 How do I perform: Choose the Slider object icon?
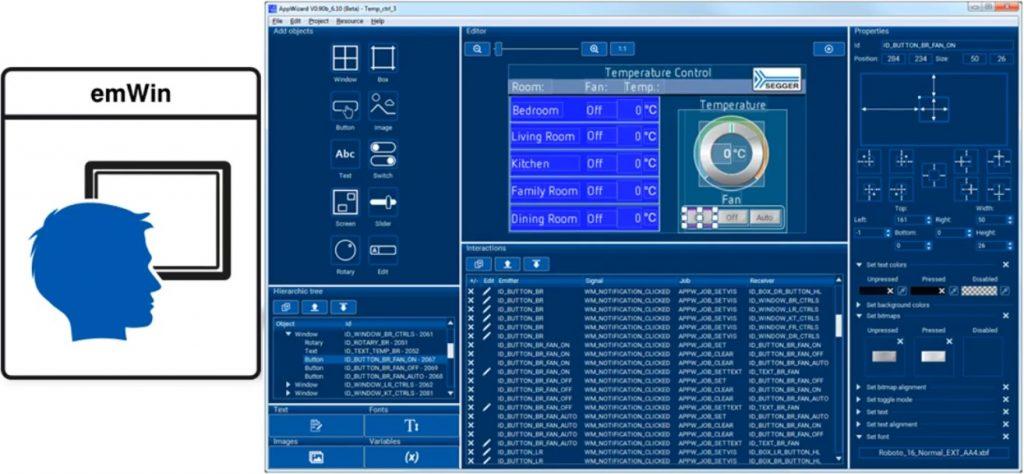[x=383, y=202]
